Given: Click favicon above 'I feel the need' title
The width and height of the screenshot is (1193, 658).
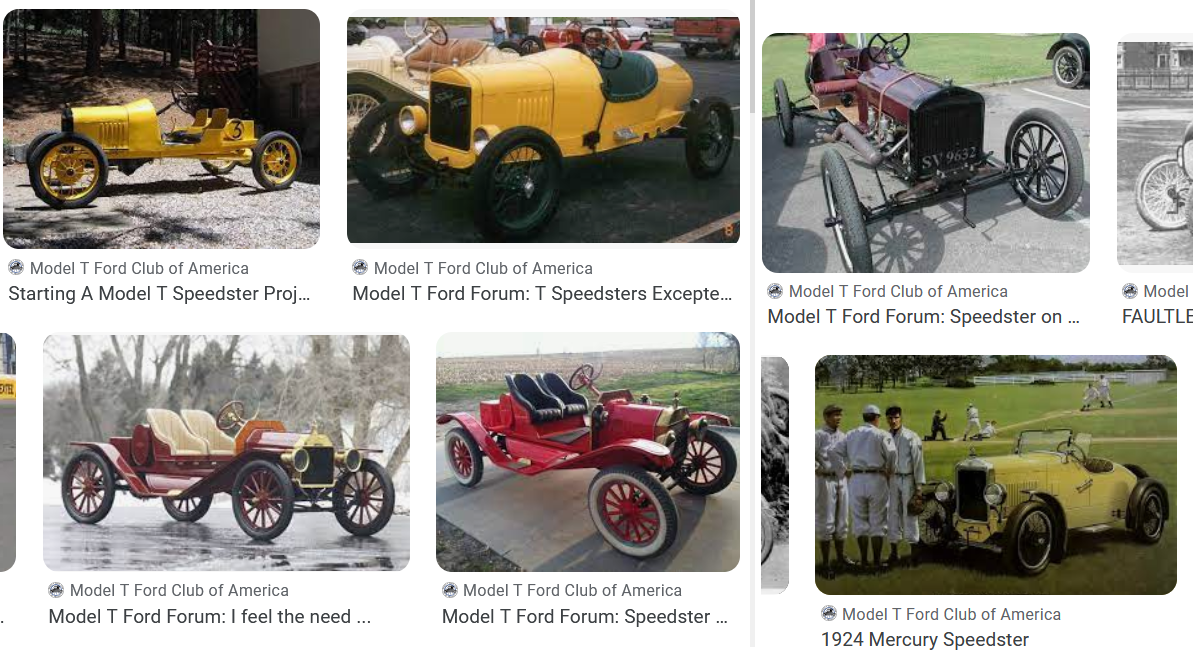Looking at the screenshot, I should (x=56, y=590).
